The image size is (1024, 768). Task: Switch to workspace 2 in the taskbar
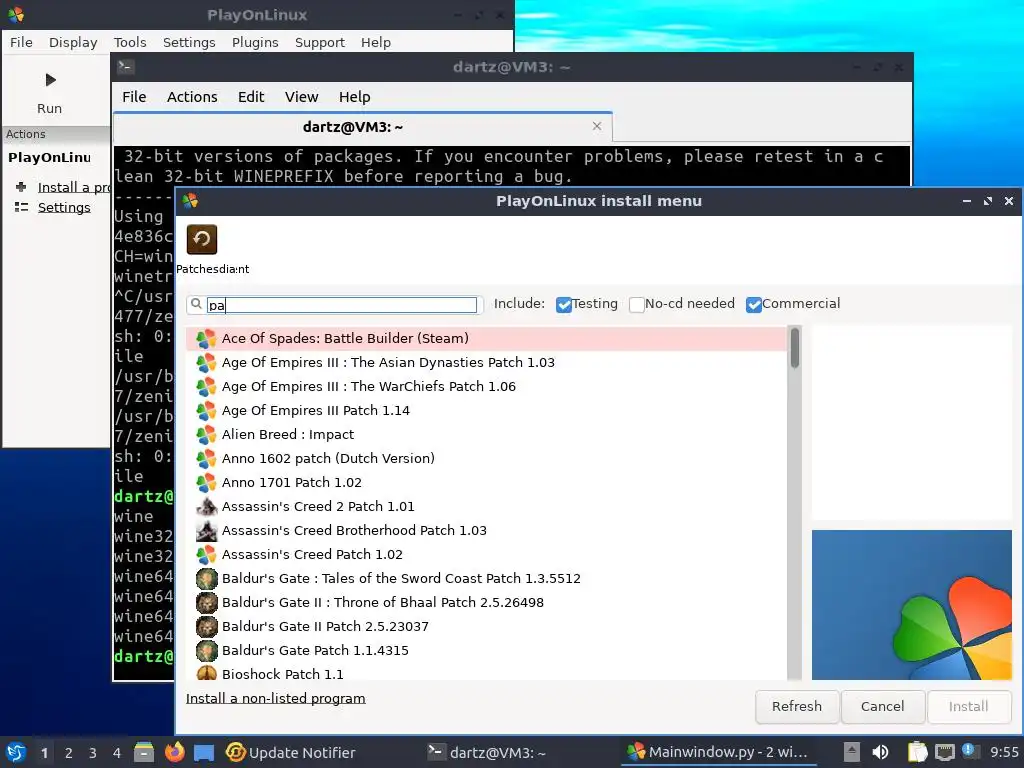coord(69,753)
